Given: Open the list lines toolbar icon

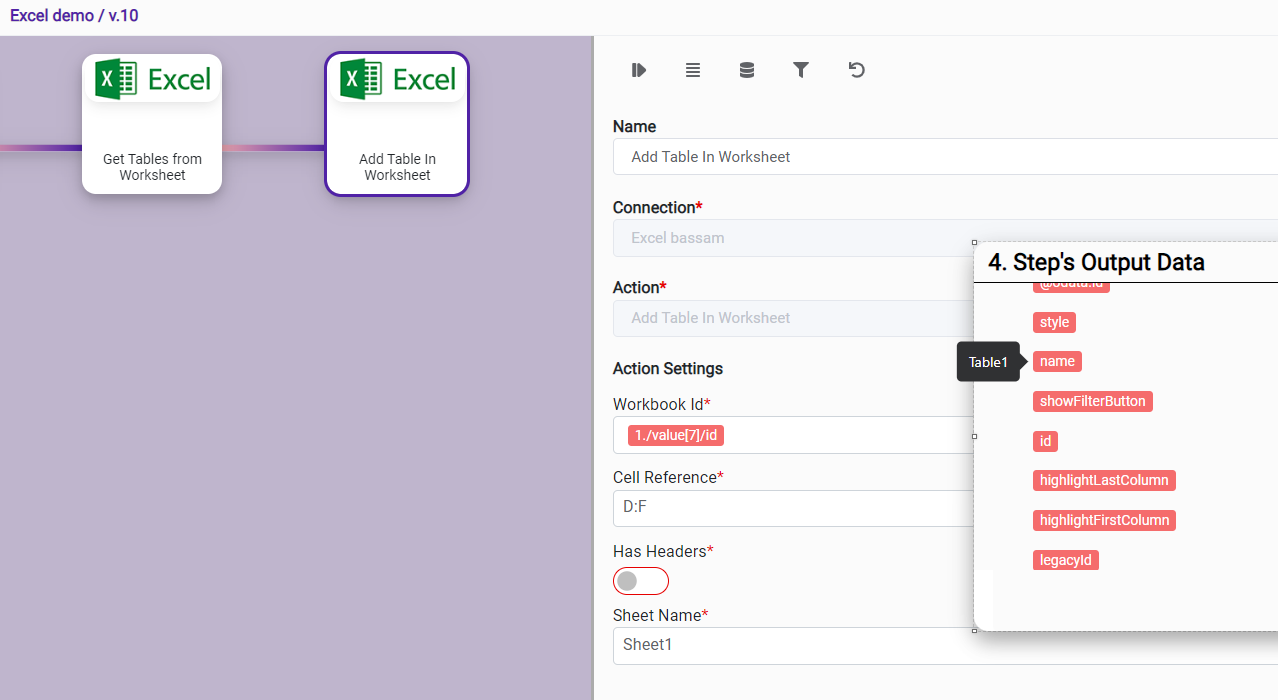Looking at the screenshot, I should tap(693, 70).
